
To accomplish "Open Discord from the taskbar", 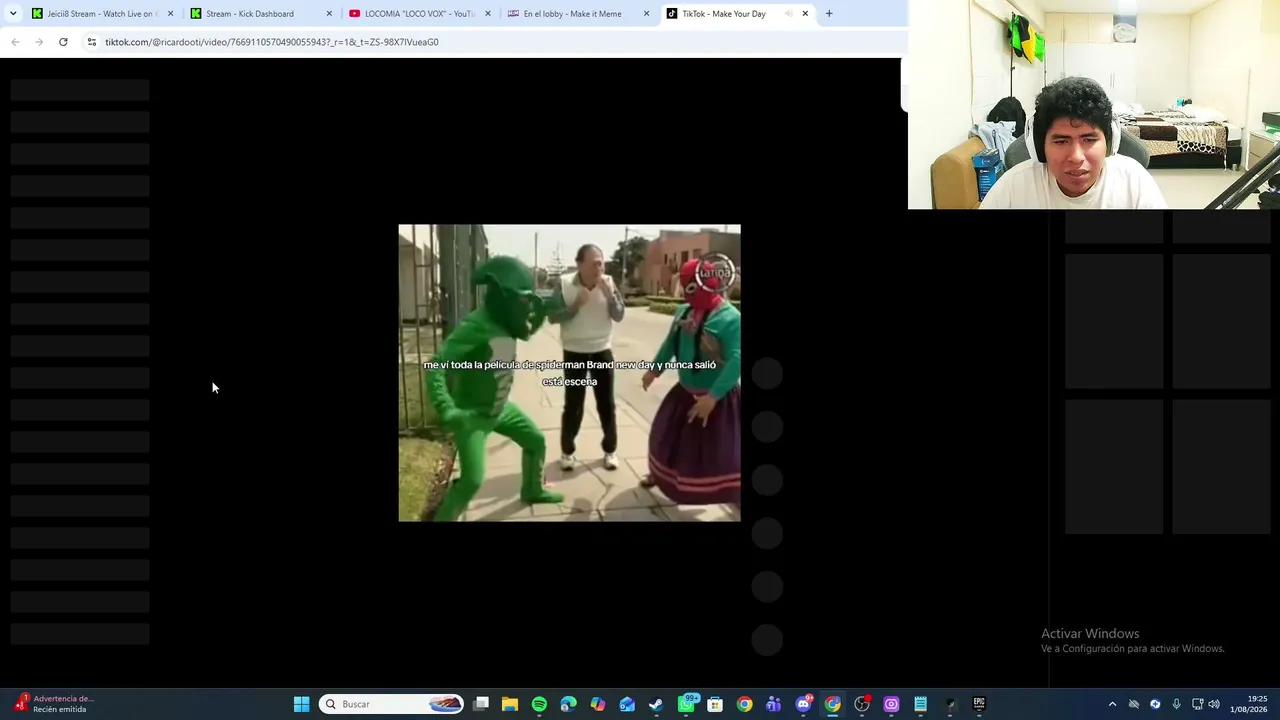I will (804, 704).
